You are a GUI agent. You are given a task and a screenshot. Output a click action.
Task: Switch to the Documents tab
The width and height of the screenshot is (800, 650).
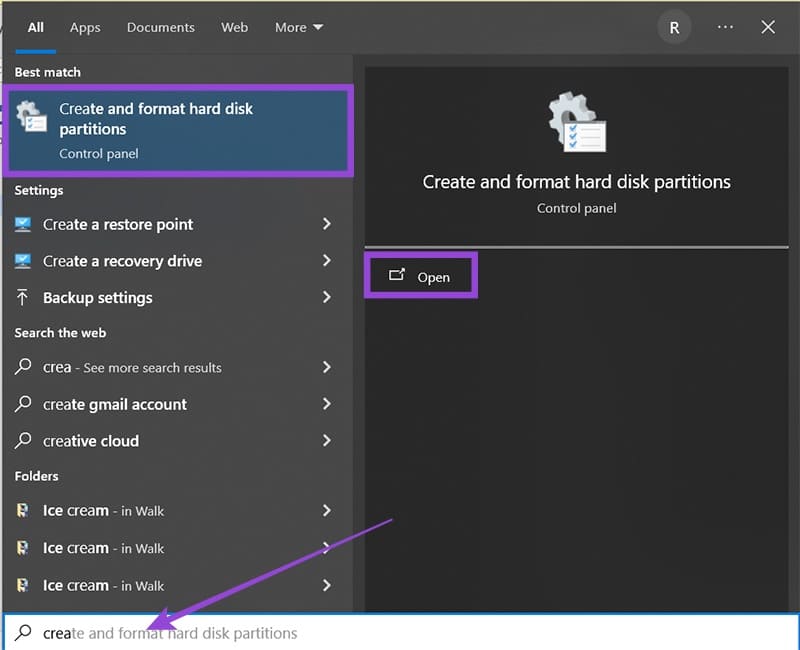[161, 28]
